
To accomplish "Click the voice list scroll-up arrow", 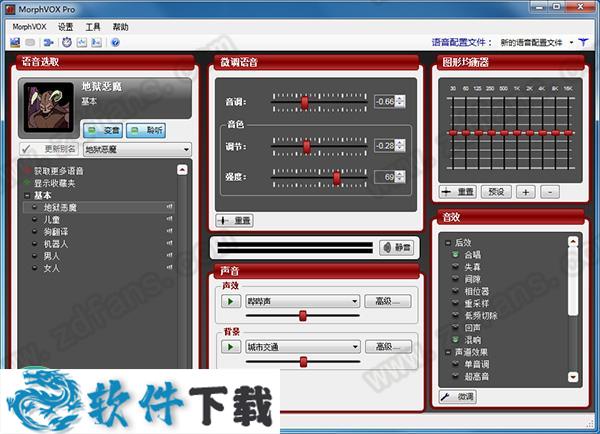I will coord(182,170).
